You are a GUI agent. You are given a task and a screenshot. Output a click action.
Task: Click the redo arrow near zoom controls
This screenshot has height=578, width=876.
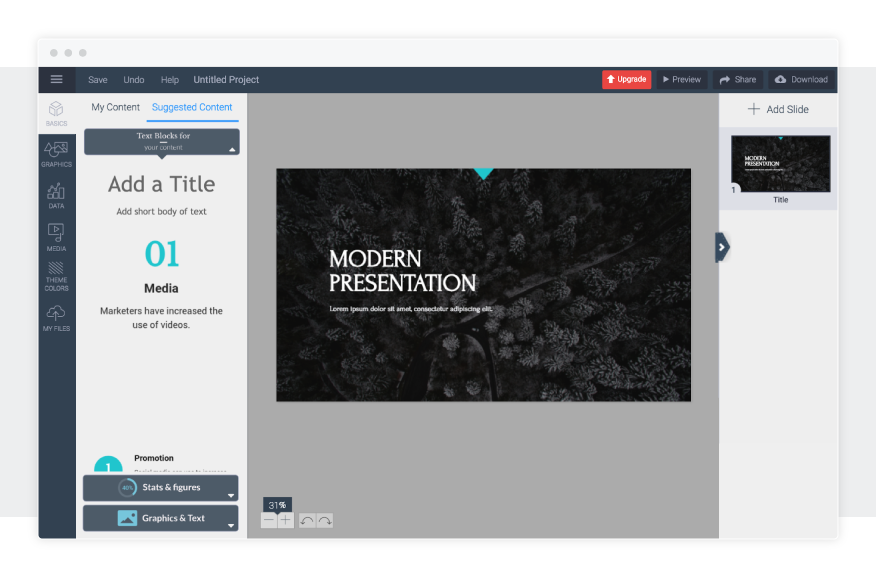point(325,520)
